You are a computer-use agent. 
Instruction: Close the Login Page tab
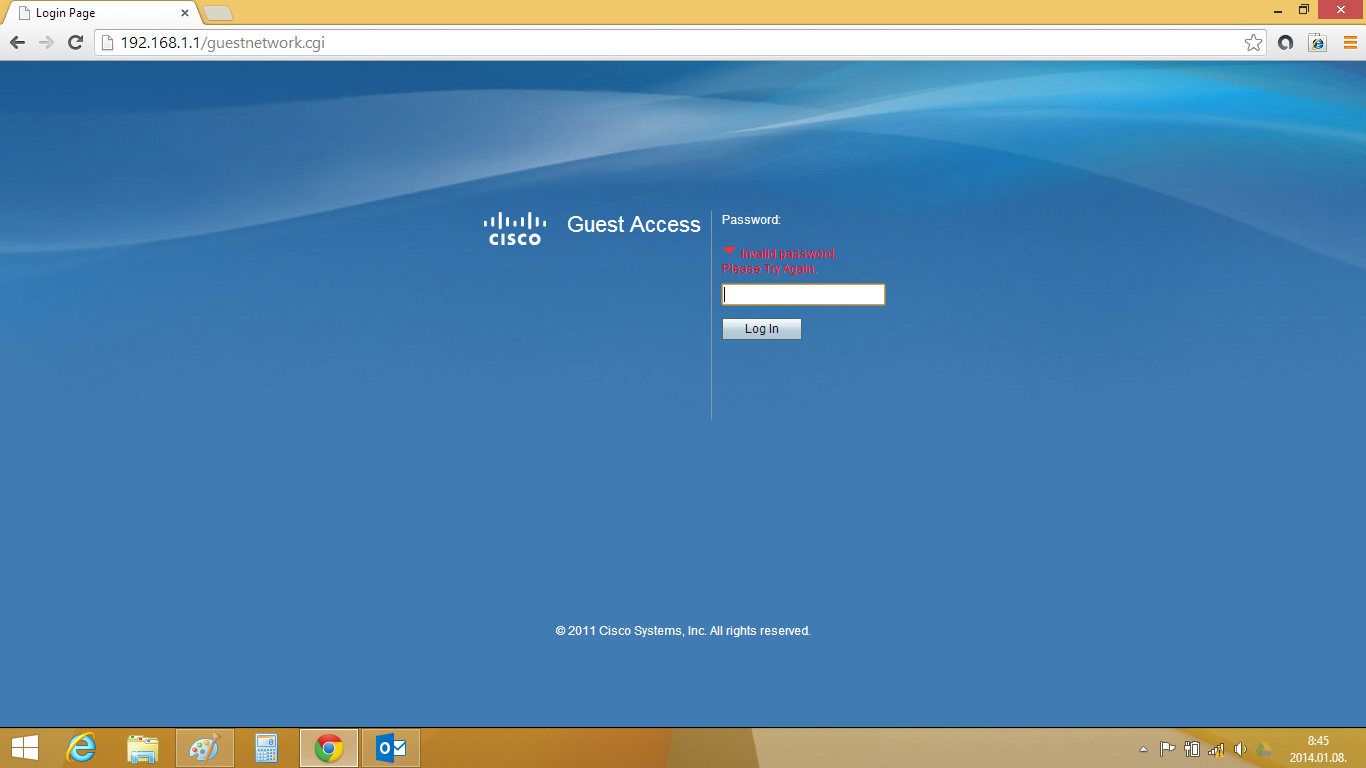click(x=185, y=13)
